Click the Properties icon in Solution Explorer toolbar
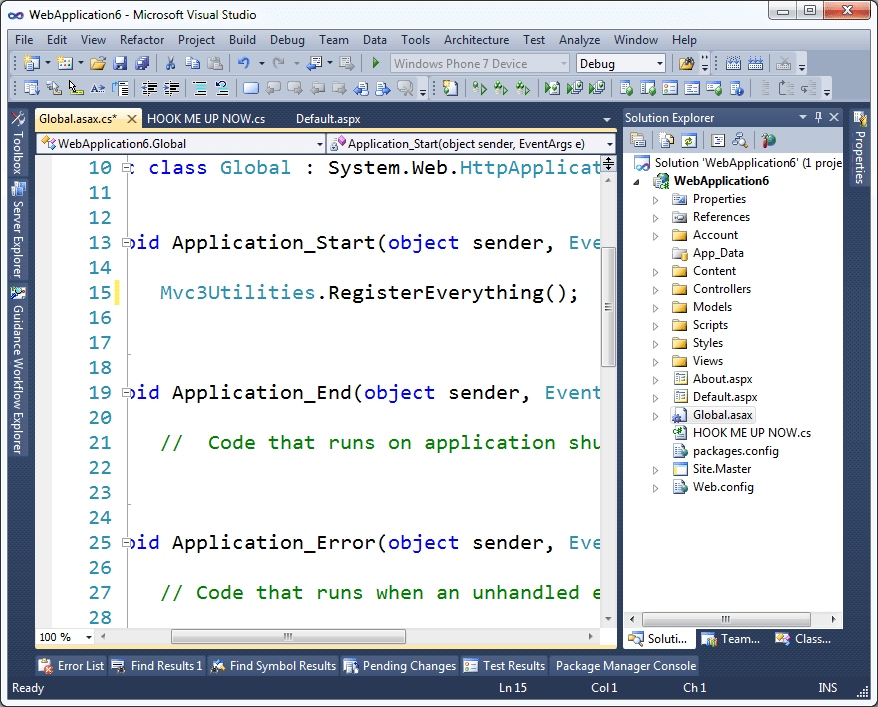Screen dimensions: 878x707 tap(638, 141)
